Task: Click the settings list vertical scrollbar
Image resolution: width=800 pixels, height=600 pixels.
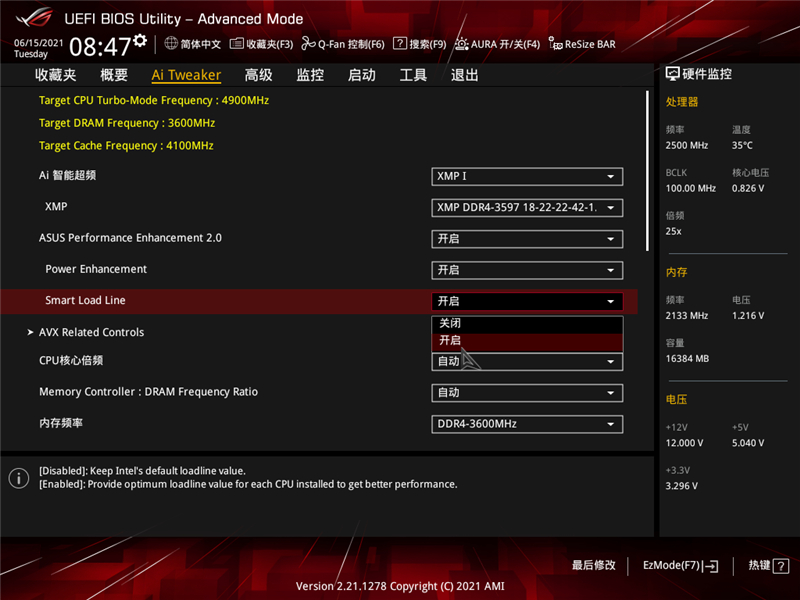Action: (647, 170)
